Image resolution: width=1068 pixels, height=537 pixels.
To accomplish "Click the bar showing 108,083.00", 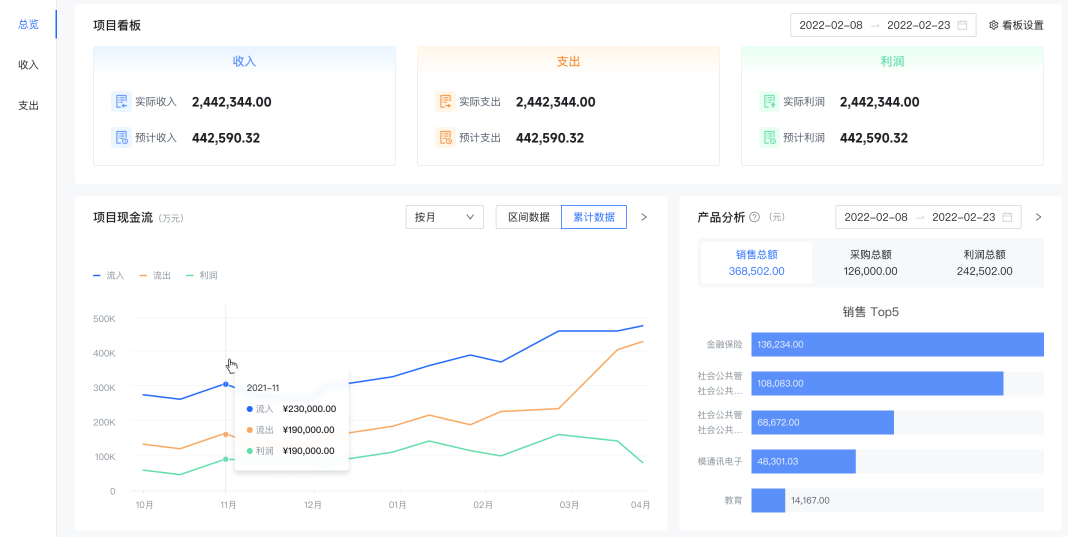I will point(877,383).
